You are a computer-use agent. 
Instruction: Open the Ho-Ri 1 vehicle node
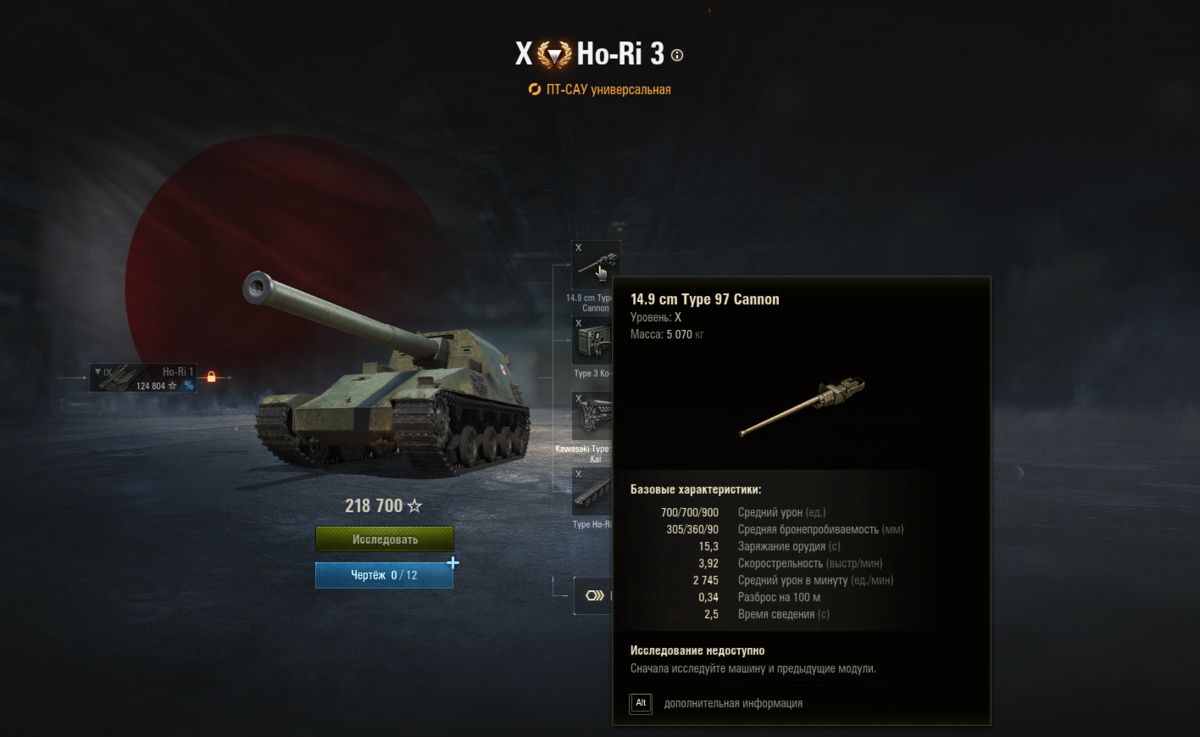143,377
